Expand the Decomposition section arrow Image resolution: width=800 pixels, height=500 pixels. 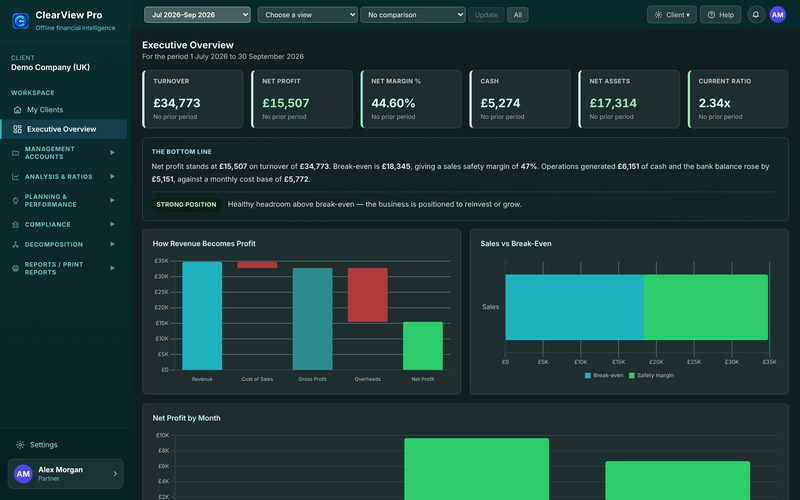pyautogui.click(x=112, y=244)
